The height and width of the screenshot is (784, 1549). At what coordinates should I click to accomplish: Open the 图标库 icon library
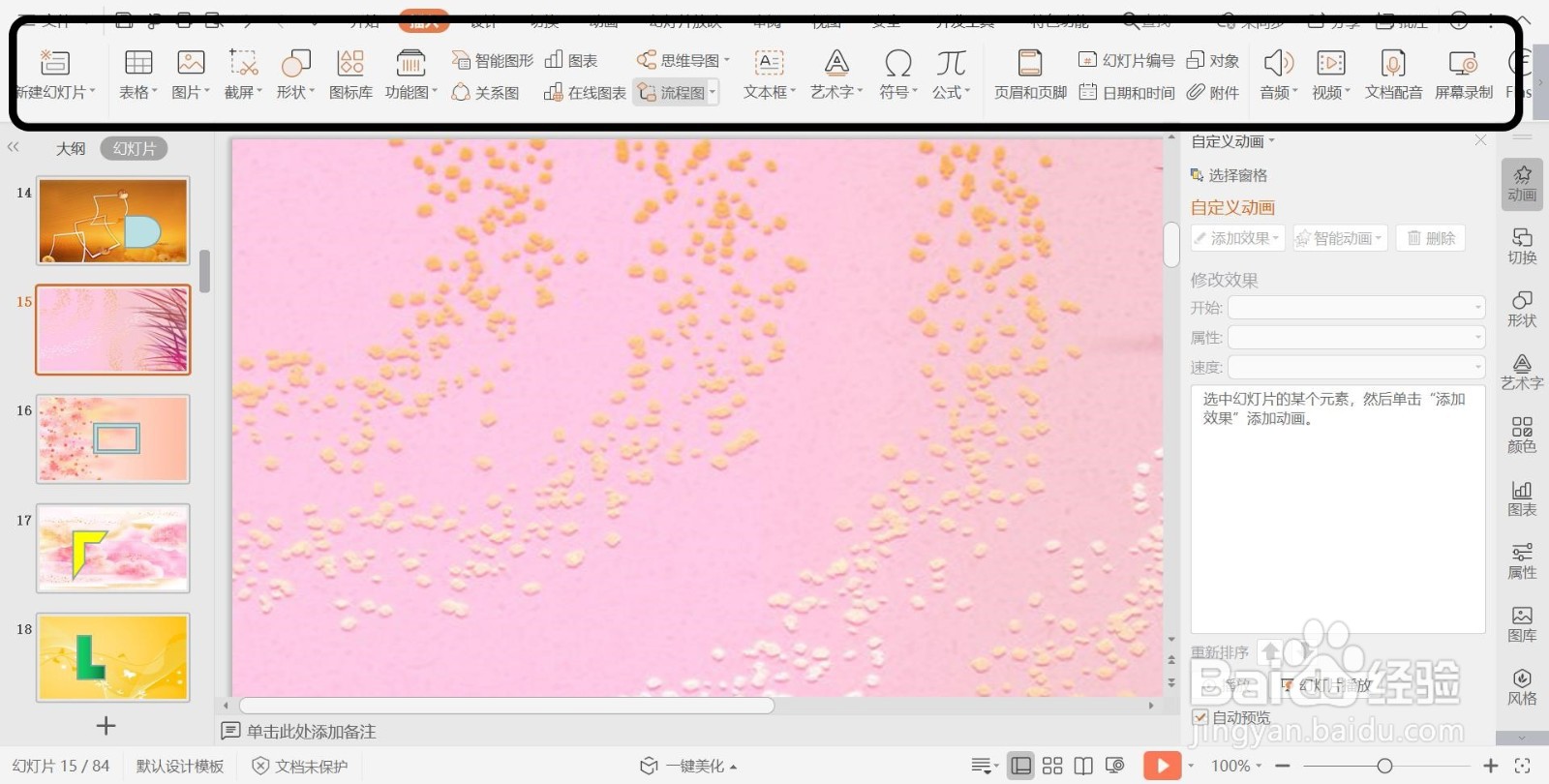(x=350, y=75)
